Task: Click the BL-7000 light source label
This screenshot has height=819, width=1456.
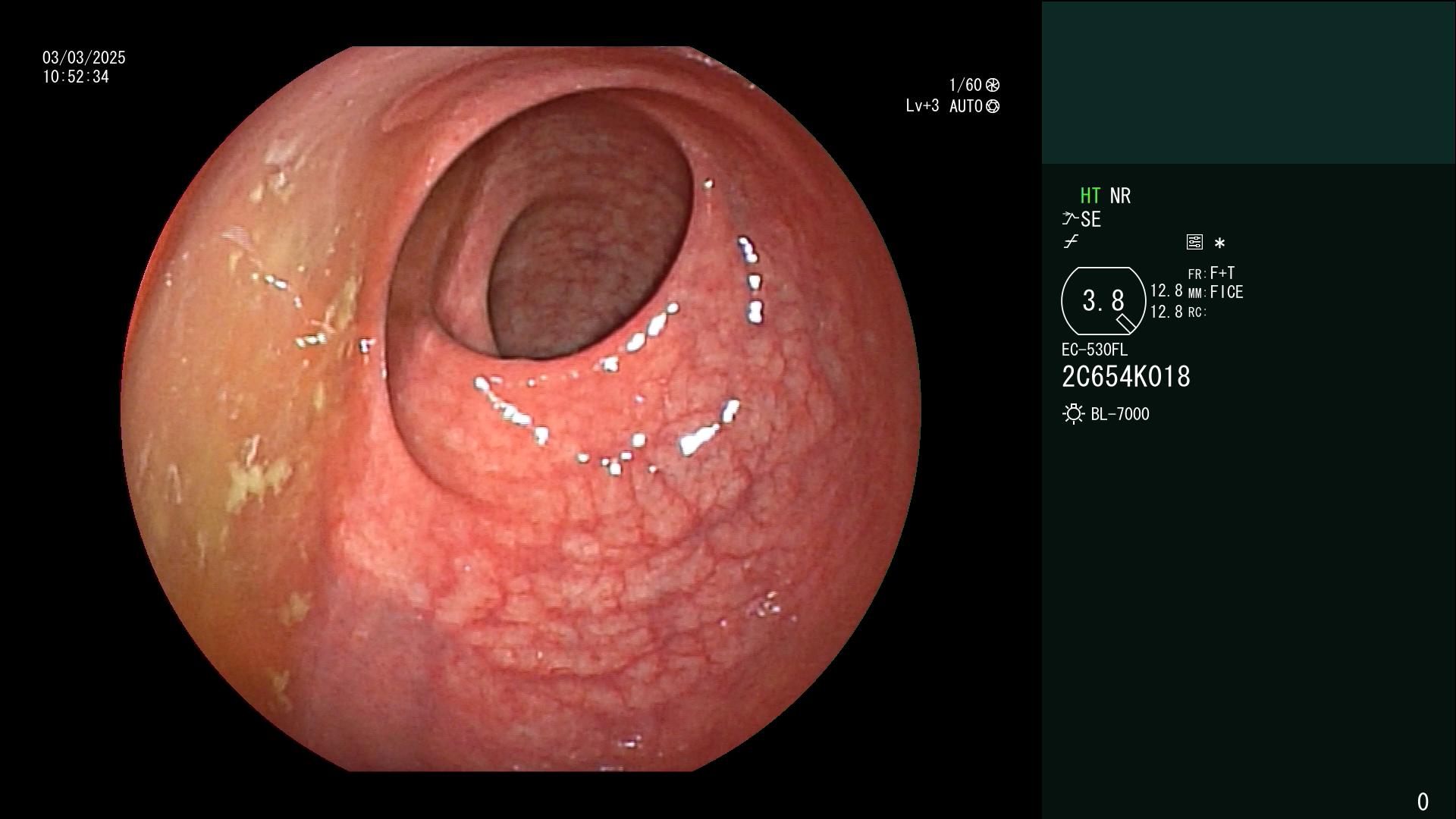Action: 1120,414
